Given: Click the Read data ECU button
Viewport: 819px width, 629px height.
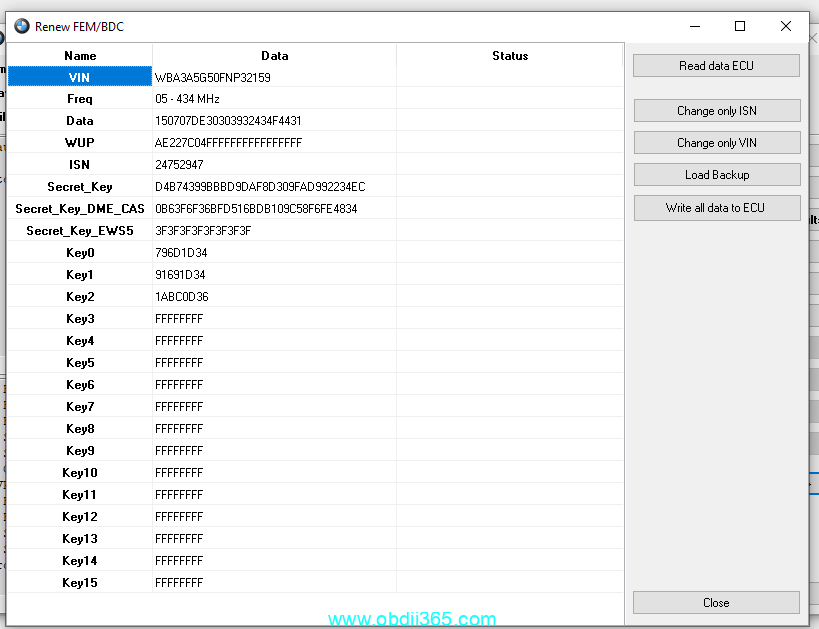Looking at the screenshot, I should tap(716, 66).
